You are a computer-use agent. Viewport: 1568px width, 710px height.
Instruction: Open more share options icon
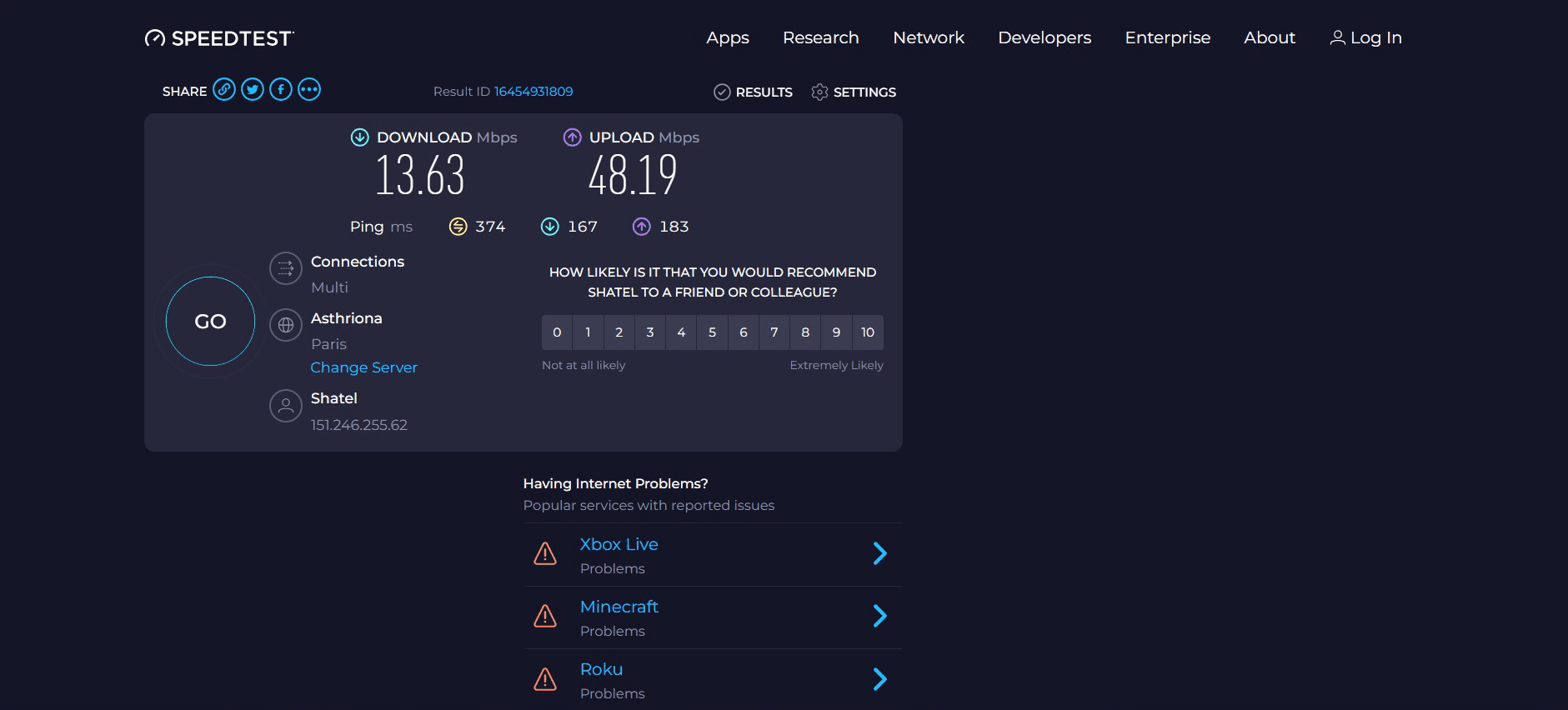pyautogui.click(x=309, y=89)
